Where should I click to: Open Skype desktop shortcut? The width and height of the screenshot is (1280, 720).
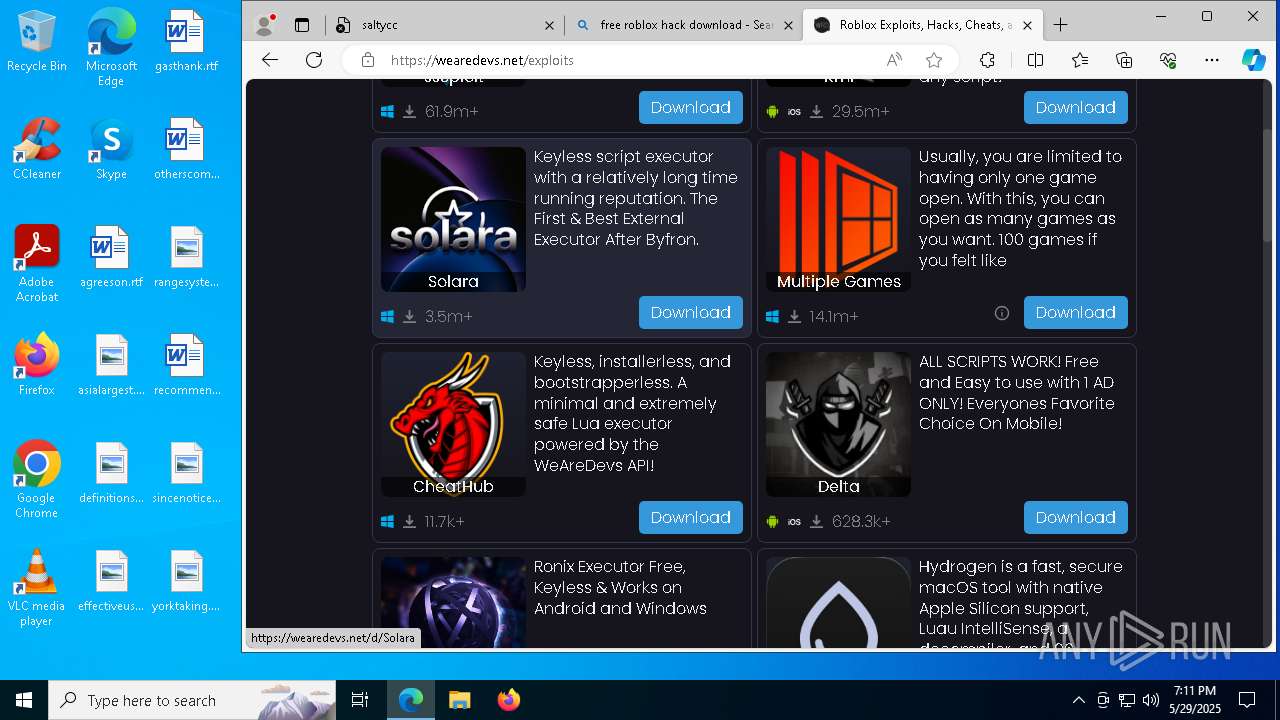(111, 149)
